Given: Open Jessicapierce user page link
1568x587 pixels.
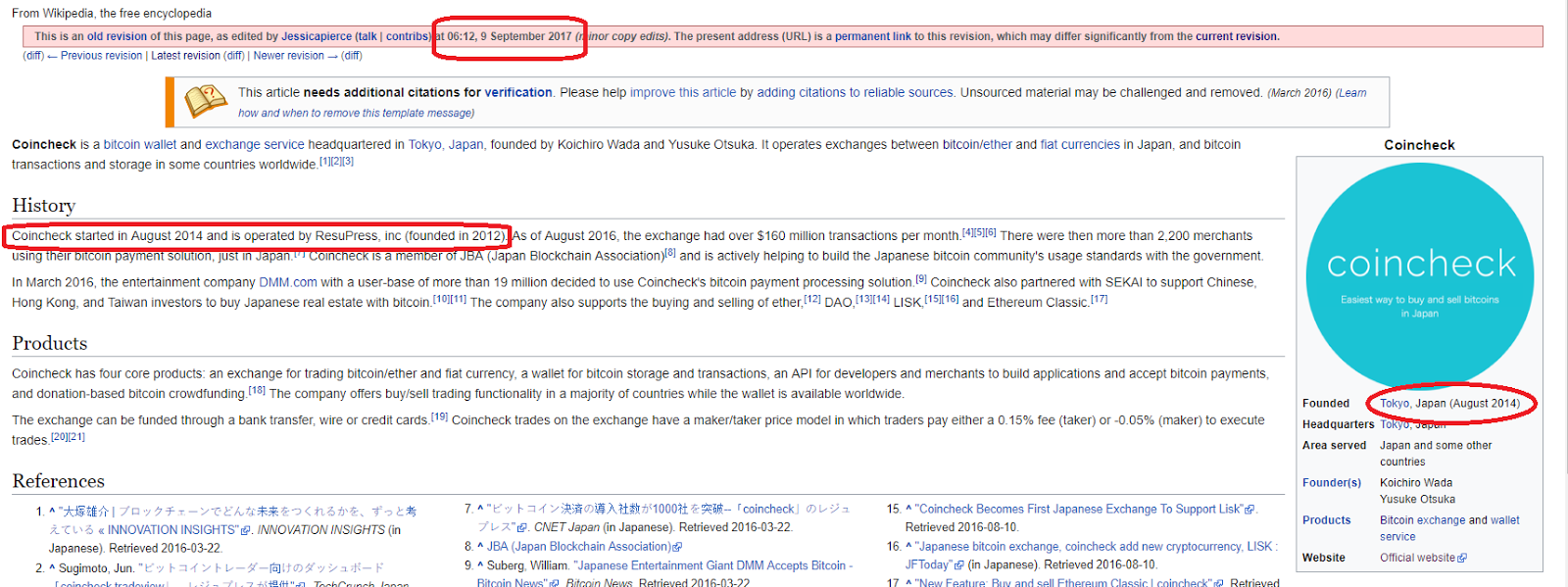Looking at the screenshot, I should 317,36.
